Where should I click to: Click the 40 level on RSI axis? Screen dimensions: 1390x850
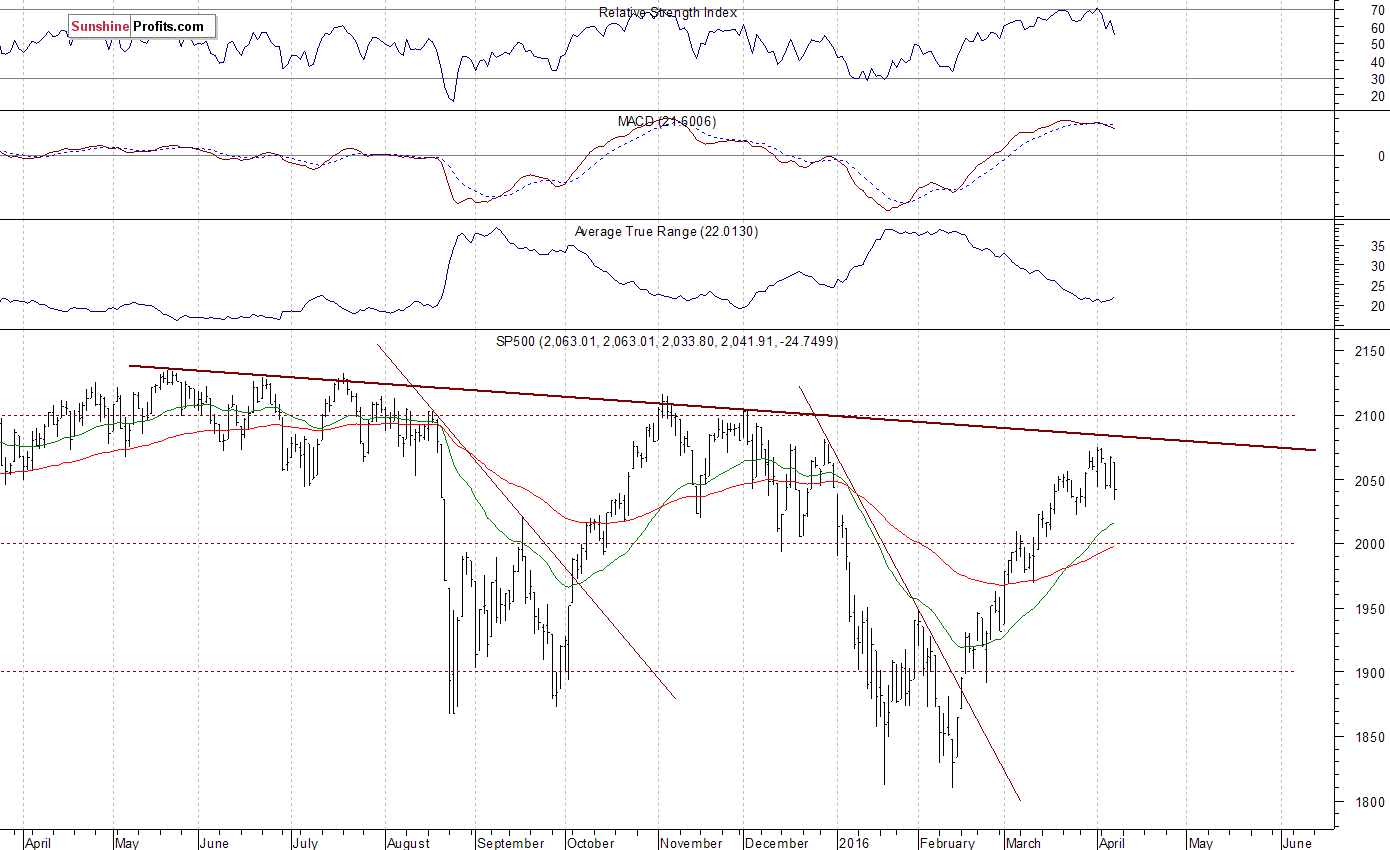tap(1378, 62)
